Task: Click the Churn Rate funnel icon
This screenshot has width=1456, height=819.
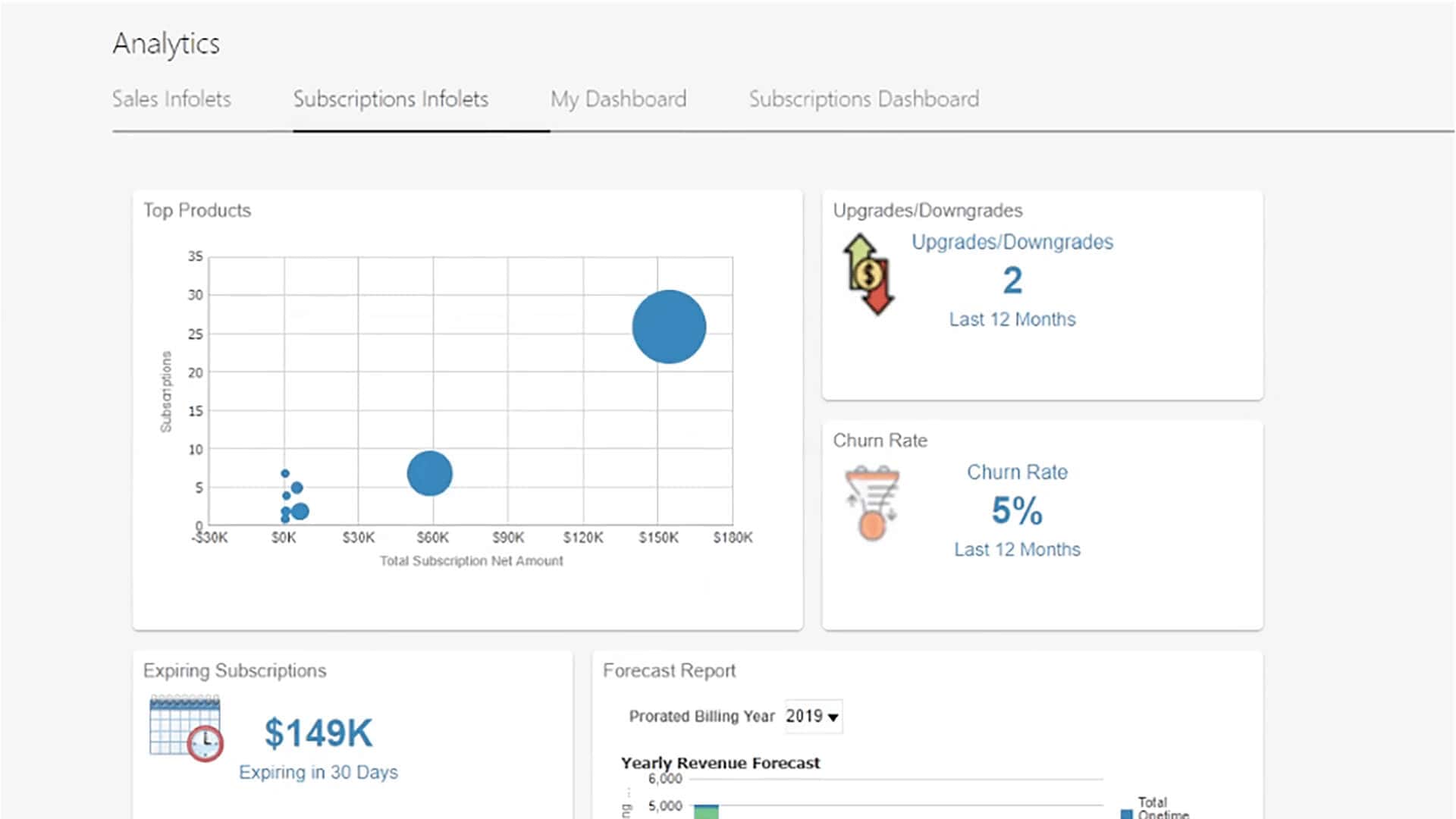Action: [872, 500]
